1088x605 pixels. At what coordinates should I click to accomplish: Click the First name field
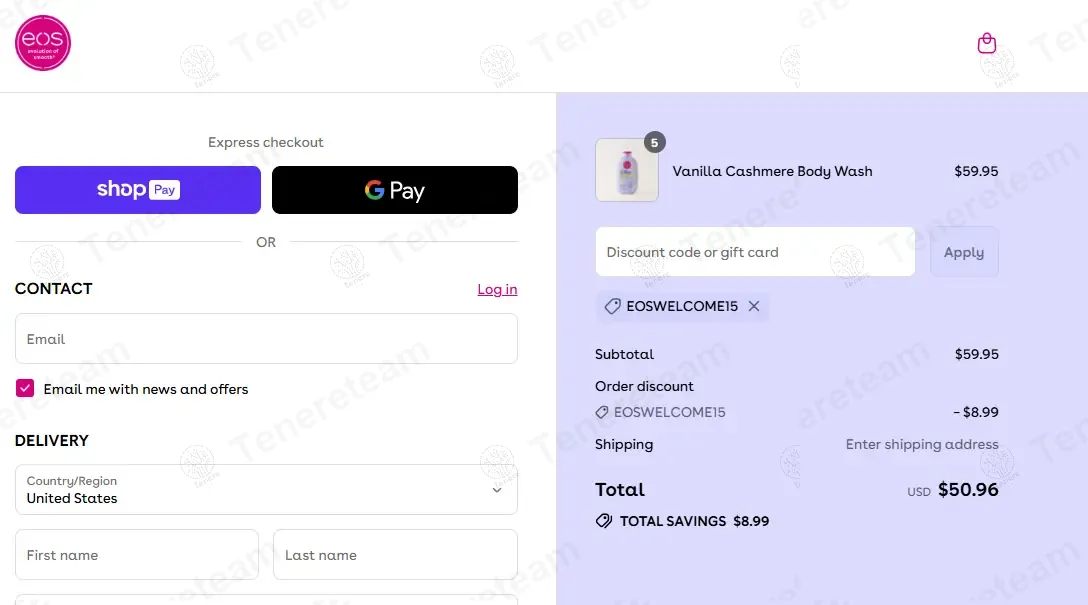click(137, 555)
